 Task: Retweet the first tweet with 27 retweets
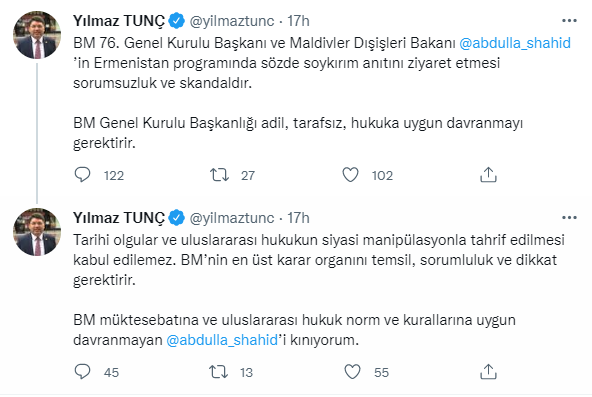(219, 175)
